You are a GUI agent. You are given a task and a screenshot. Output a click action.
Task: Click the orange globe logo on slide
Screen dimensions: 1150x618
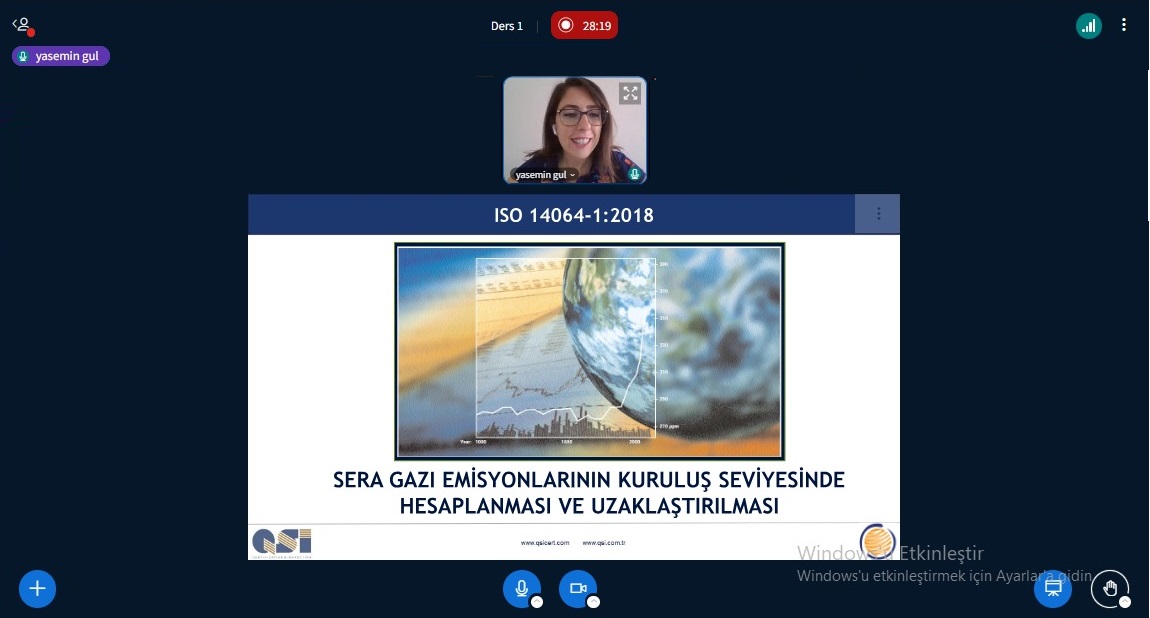tap(878, 541)
